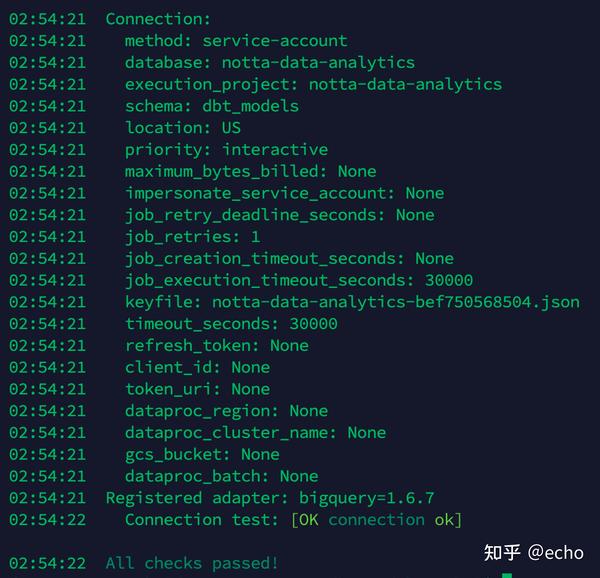600x578 pixels.
Task: Click the 'schema: dbt_models' text
Action: (x=211, y=106)
